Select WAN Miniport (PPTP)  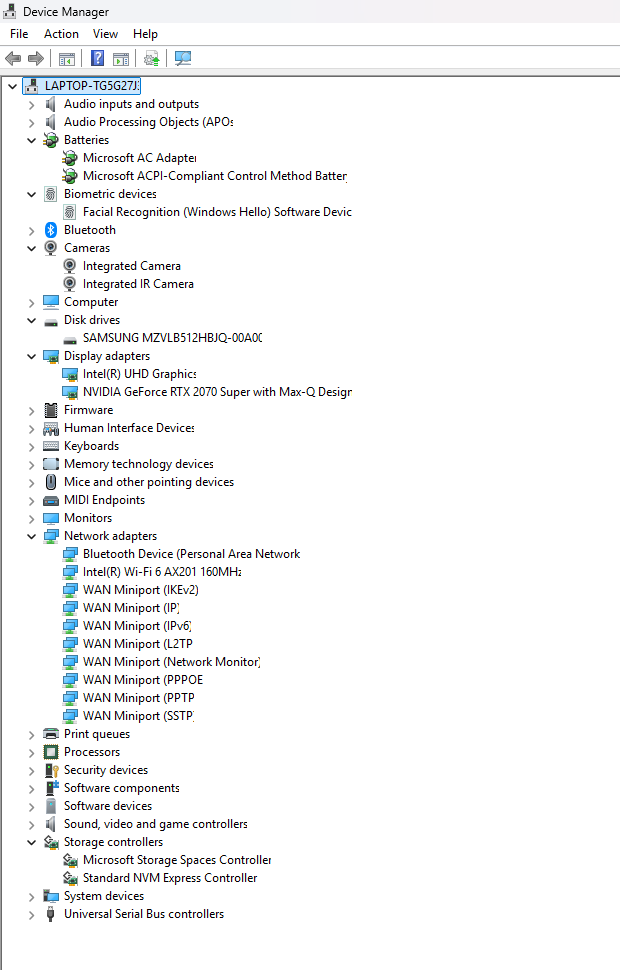pyautogui.click(x=139, y=698)
